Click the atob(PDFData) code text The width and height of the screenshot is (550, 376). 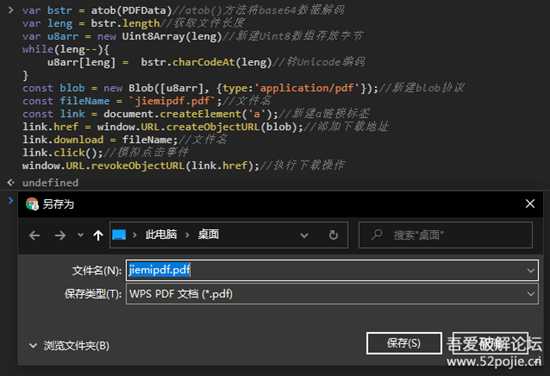click(x=132, y=11)
